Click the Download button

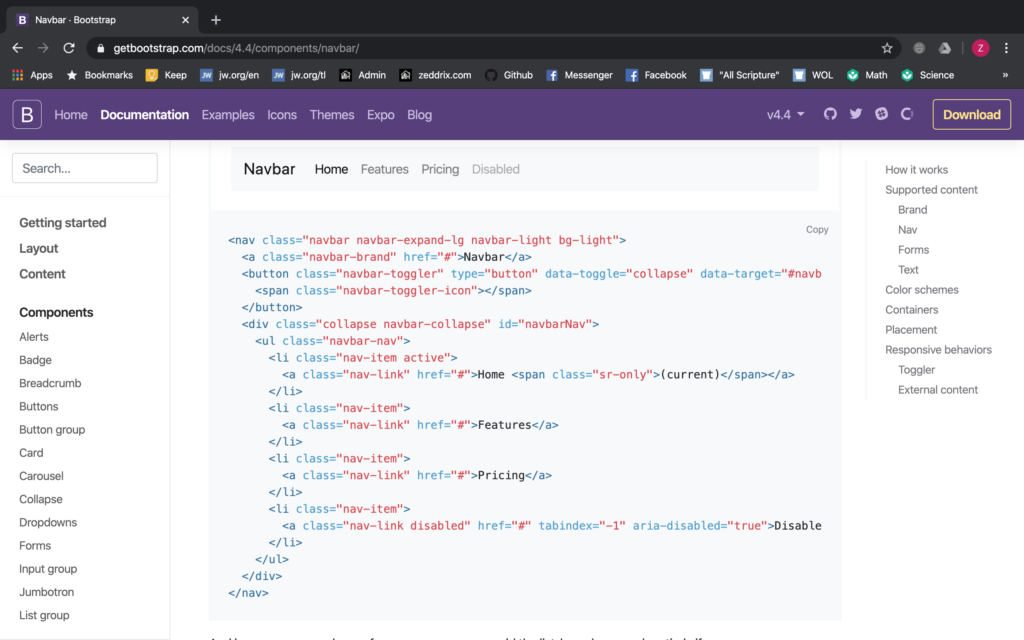[972, 114]
